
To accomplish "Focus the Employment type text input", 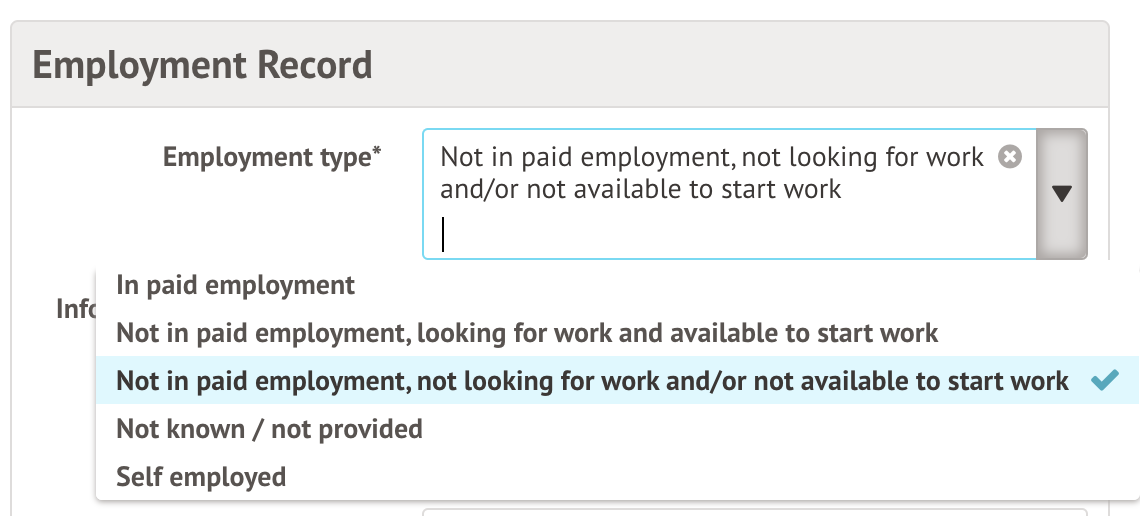I will 600,235.
